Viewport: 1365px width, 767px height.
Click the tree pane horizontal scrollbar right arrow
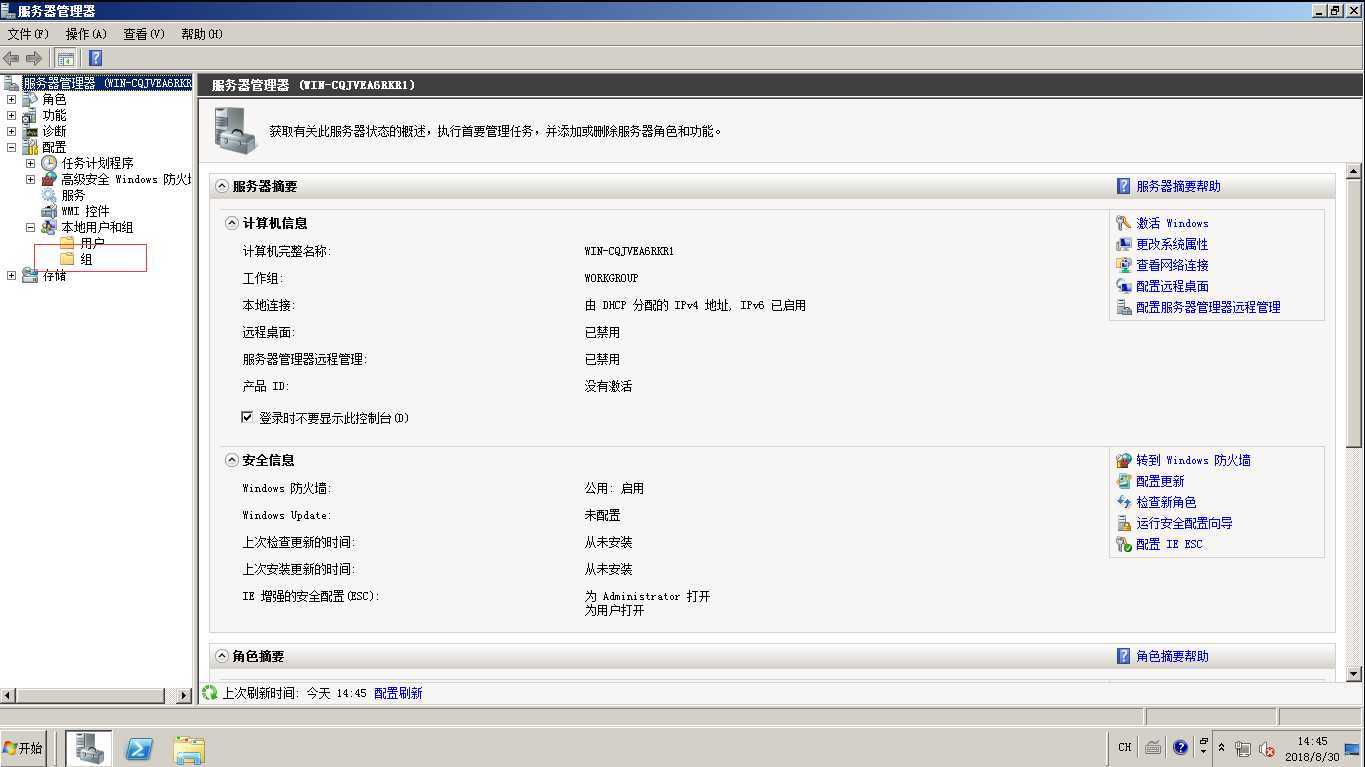pos(184,695)
